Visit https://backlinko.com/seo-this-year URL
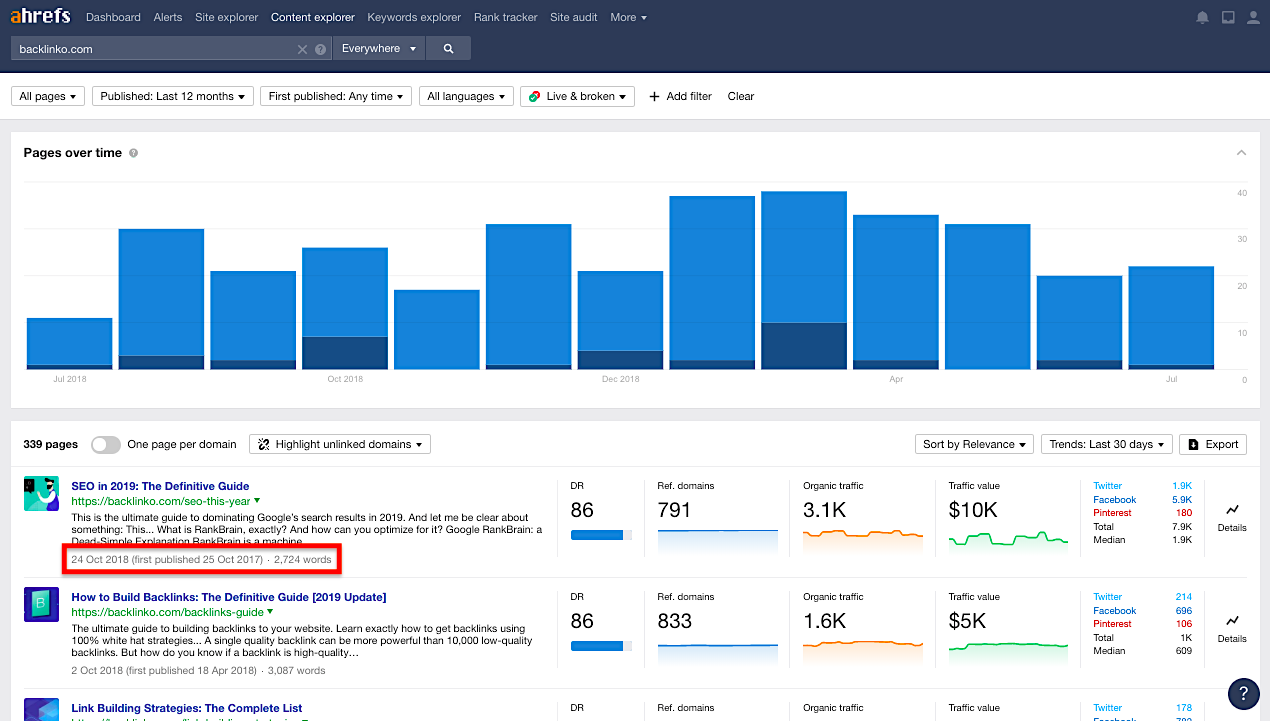 (161, 500)
